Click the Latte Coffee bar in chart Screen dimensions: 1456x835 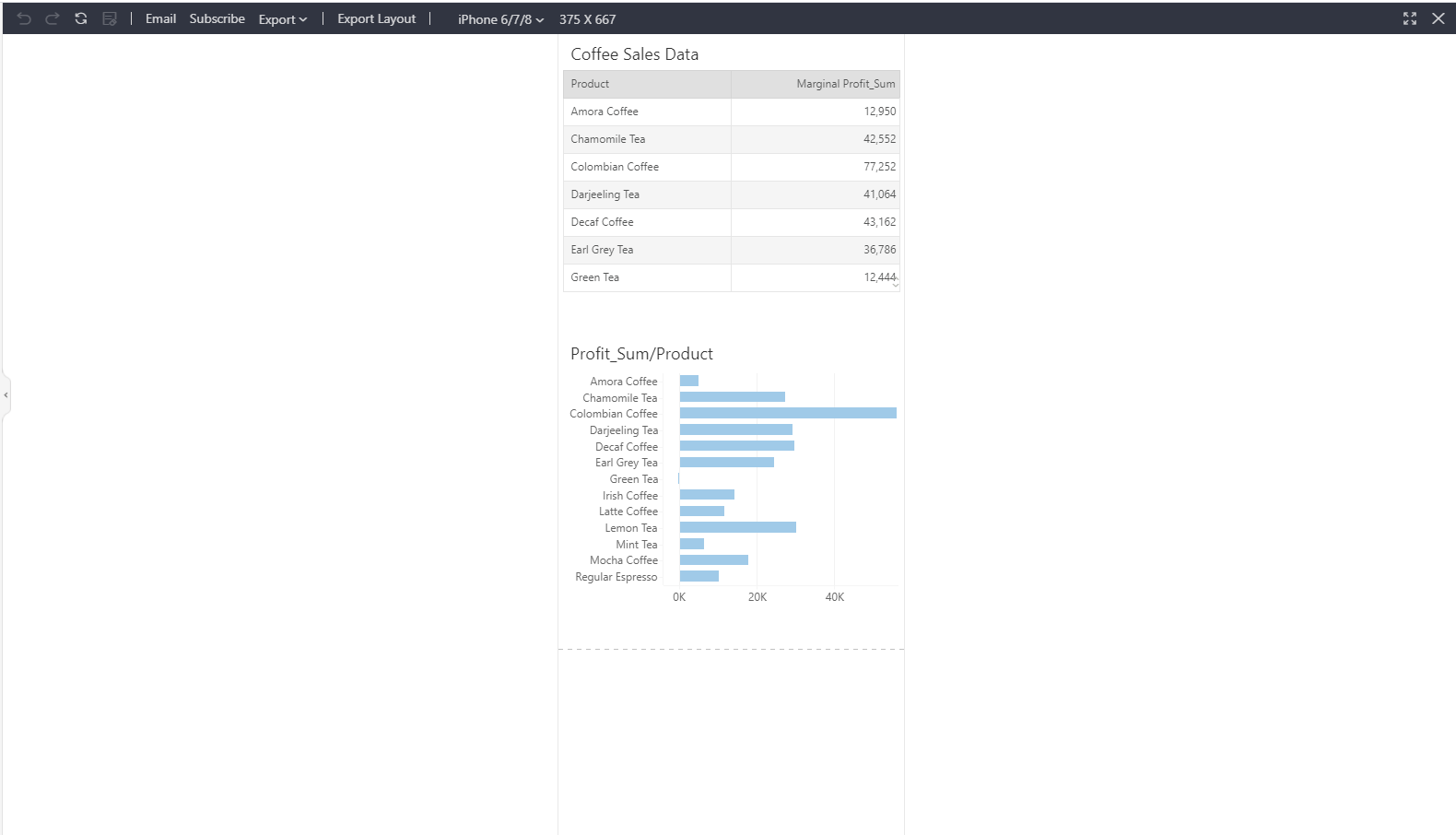pos(702,511)
